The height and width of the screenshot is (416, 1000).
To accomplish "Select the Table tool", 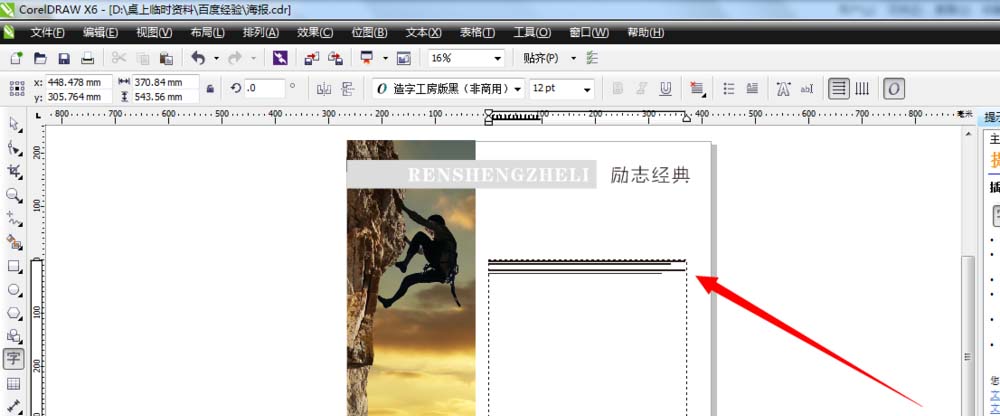I will pos(14,383).
